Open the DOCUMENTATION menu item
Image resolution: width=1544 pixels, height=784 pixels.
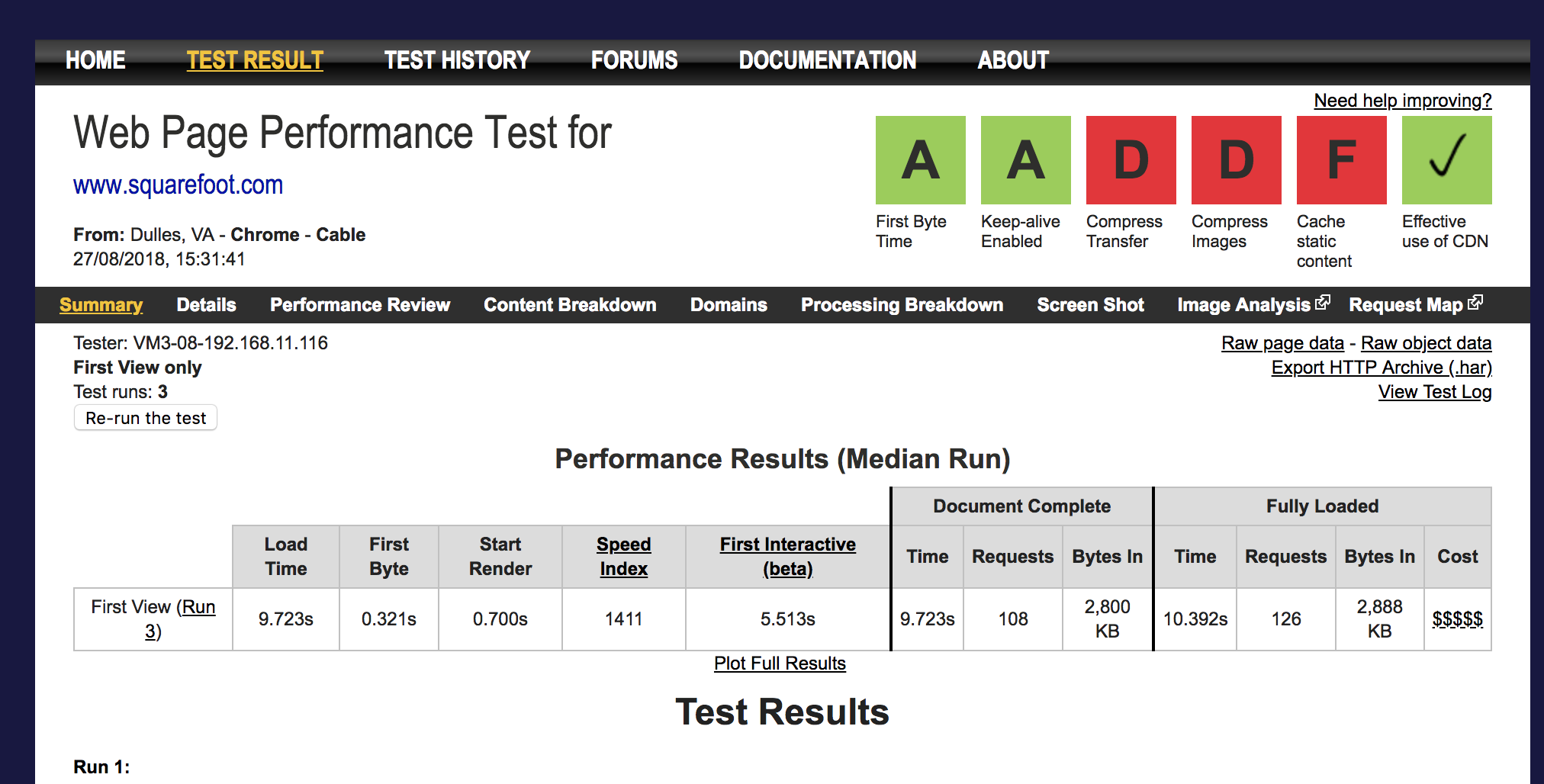(828, 60)
